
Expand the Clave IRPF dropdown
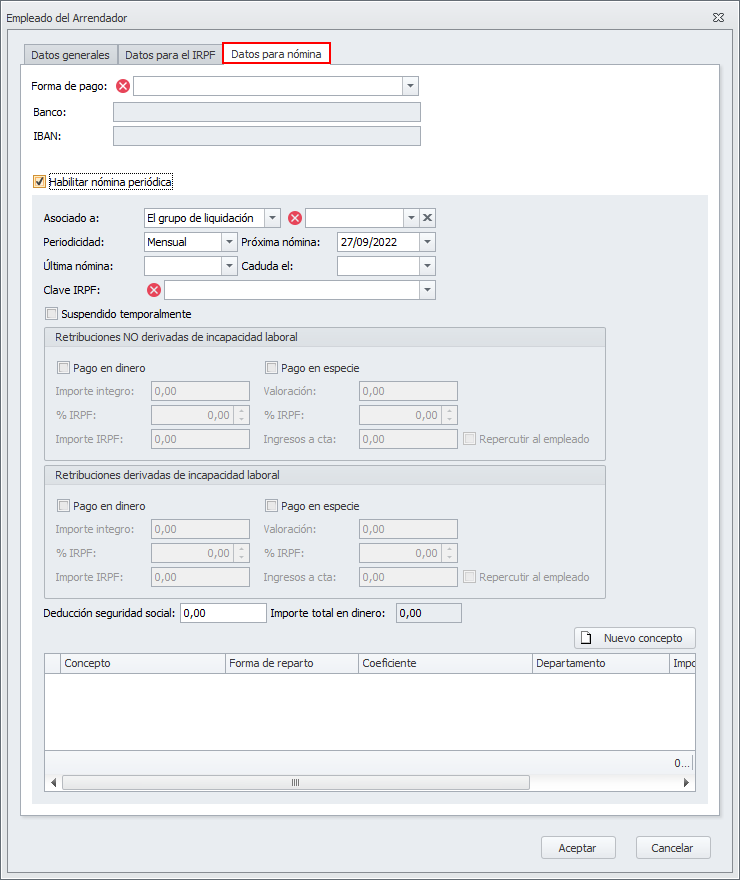point(428,290)
